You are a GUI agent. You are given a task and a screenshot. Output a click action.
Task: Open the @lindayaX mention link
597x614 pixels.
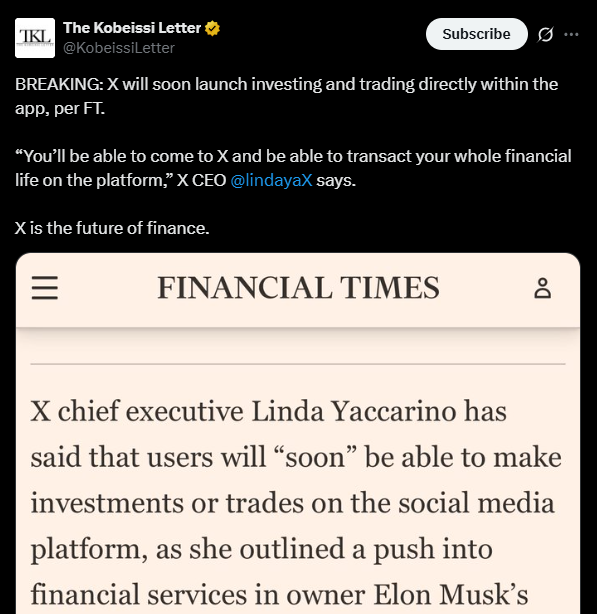tap(271, 181)
